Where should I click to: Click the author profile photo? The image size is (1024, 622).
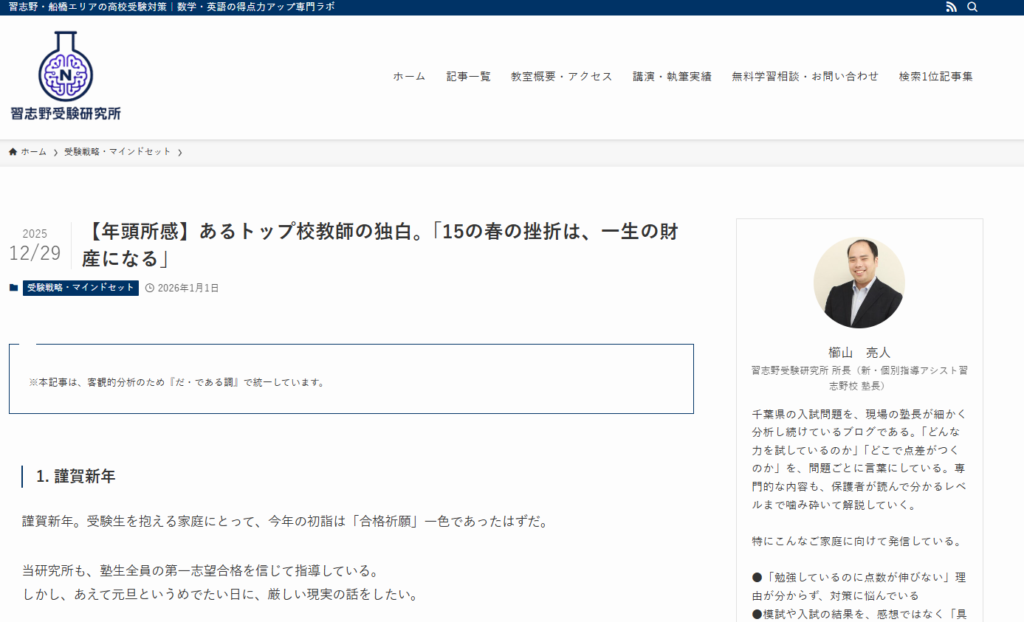pyautogui.click(x=859, y=283)
